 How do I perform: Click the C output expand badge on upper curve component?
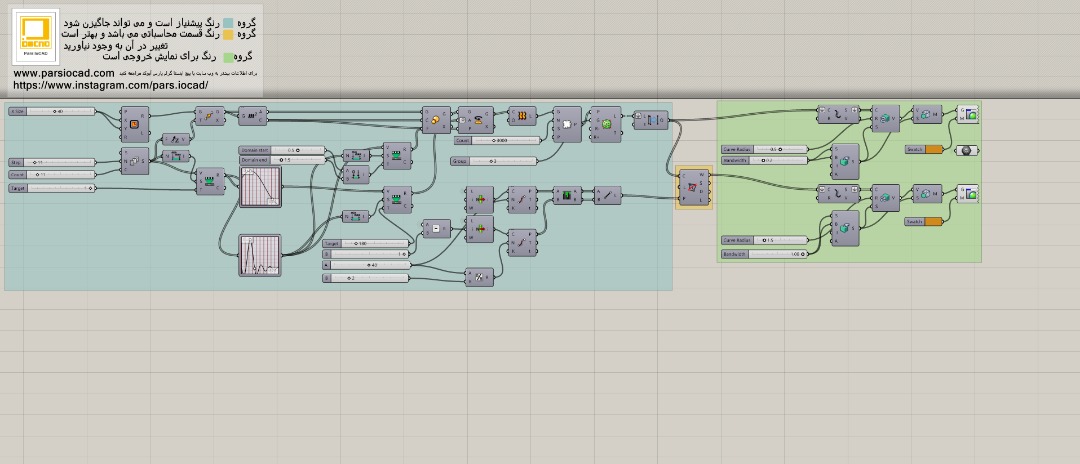[821, 110]
